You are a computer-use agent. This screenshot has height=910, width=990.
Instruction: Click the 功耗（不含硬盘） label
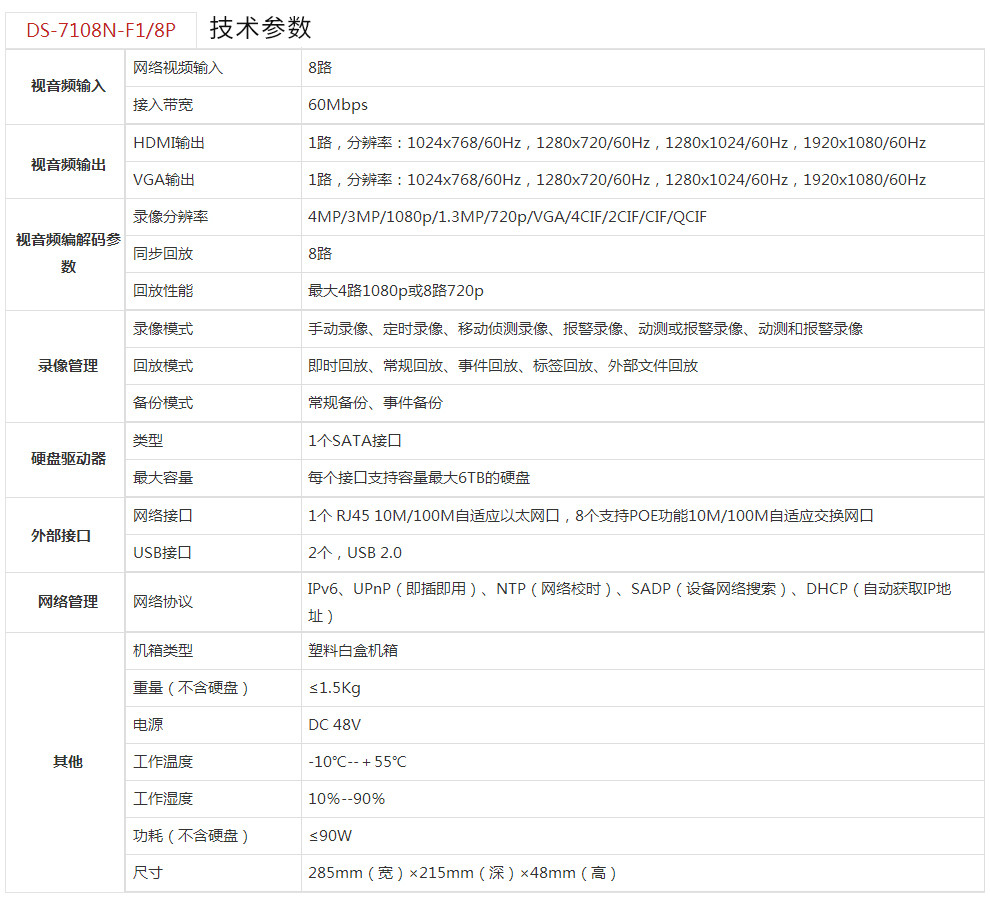coord(191,836)
